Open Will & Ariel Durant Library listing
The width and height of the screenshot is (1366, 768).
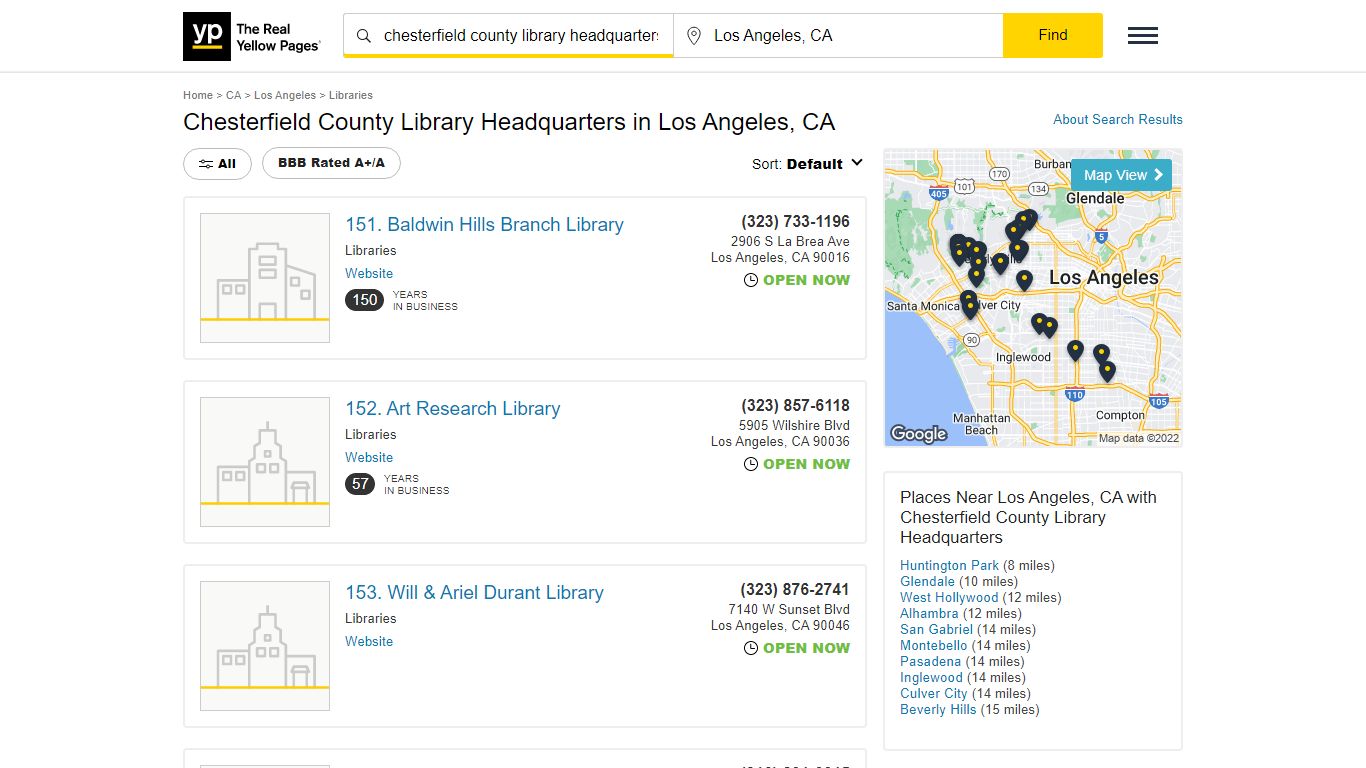pyautogui.click(x=474, y=593)
